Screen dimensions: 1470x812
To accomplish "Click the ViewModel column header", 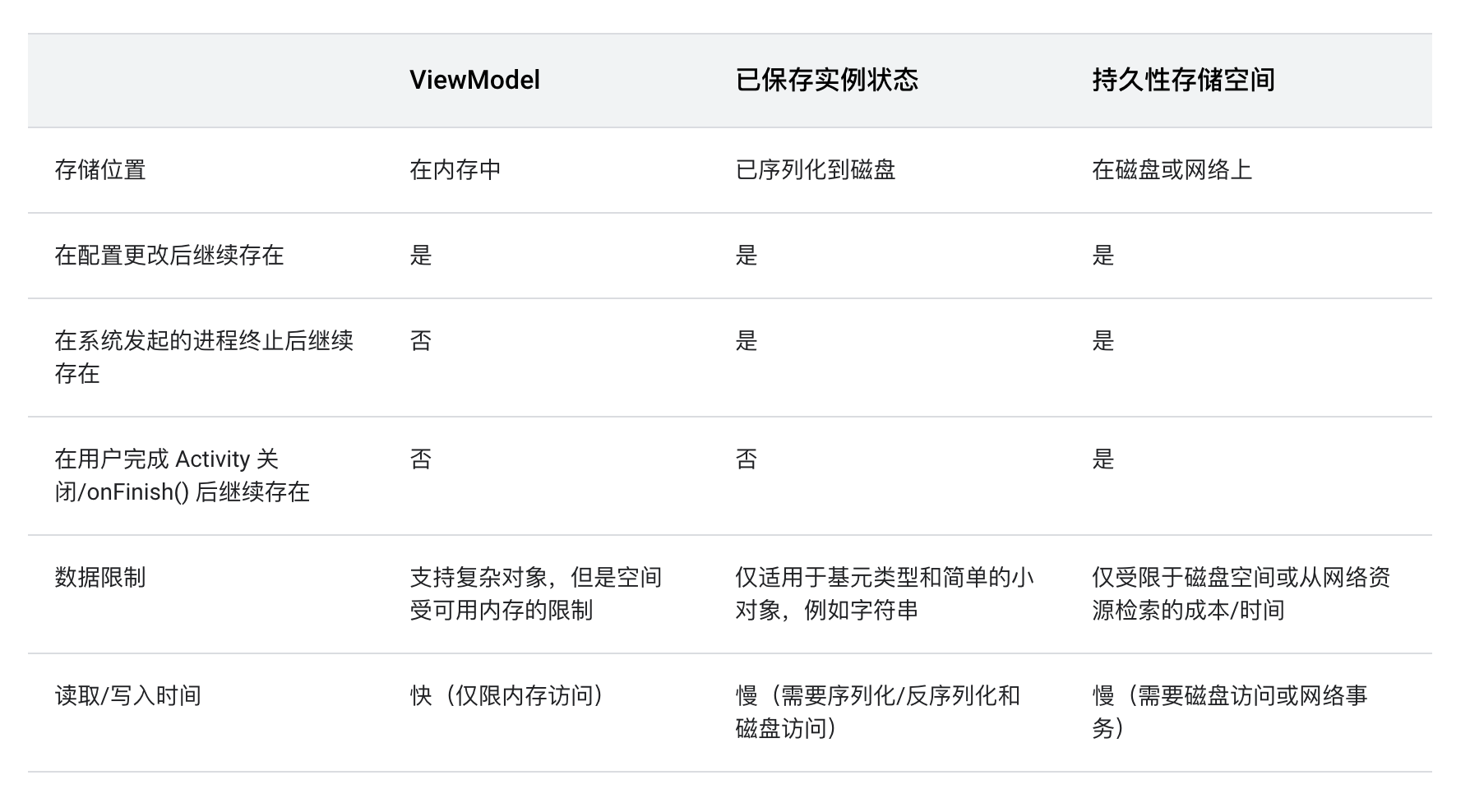I will pyautogui.click(x=474, y=80).
